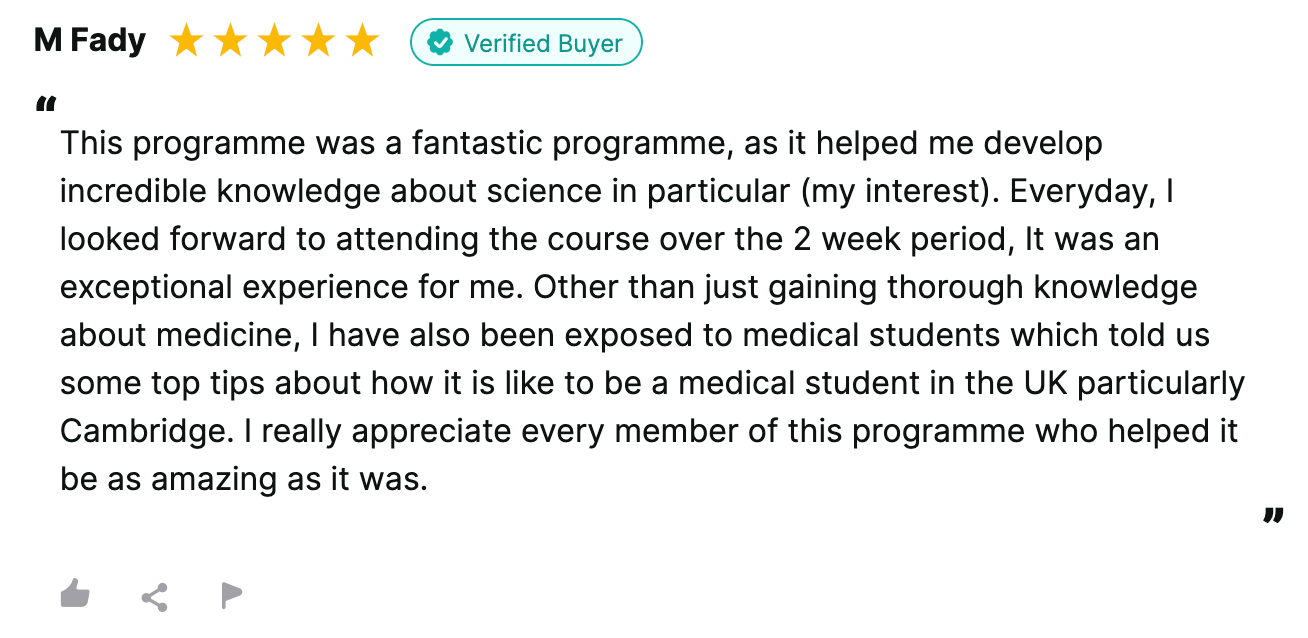This screenshot has width=1308, height=638.
Task: Open reviewer name M Fady
Action: point(89,41)
